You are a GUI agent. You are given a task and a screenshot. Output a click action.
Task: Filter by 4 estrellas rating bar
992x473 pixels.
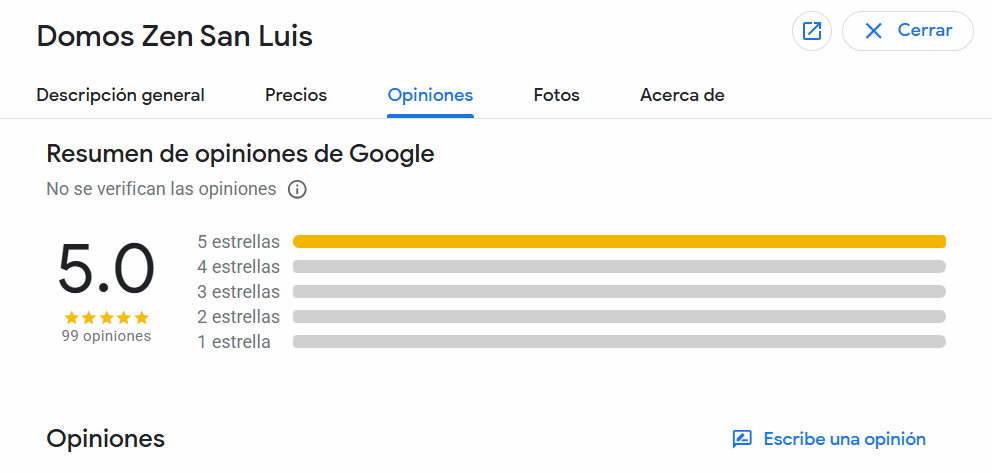pos(619,267)
